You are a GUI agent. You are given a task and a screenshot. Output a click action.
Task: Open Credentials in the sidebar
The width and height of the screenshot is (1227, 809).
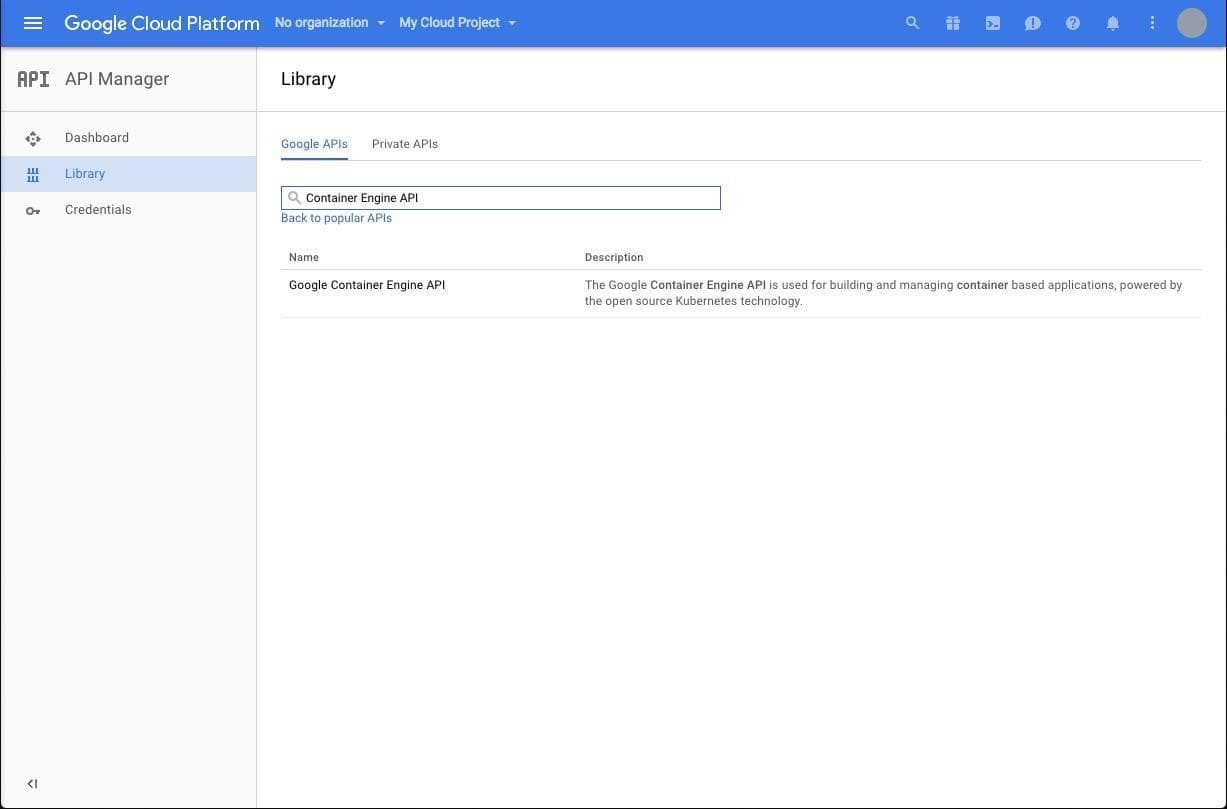pos(128,210)
